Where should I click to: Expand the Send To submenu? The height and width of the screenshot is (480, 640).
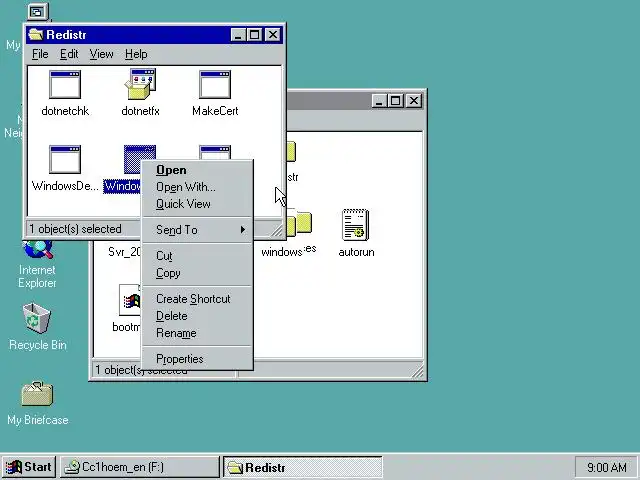click(x=198, y=230)
